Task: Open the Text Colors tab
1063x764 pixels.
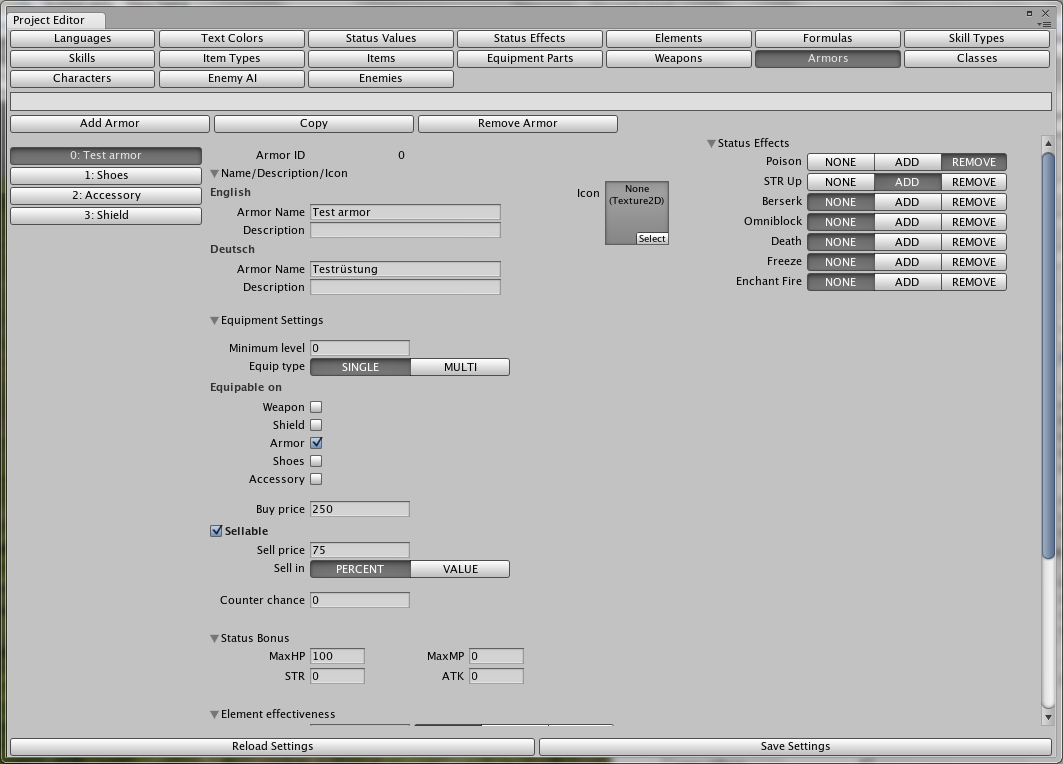Action: coord(232,39)
